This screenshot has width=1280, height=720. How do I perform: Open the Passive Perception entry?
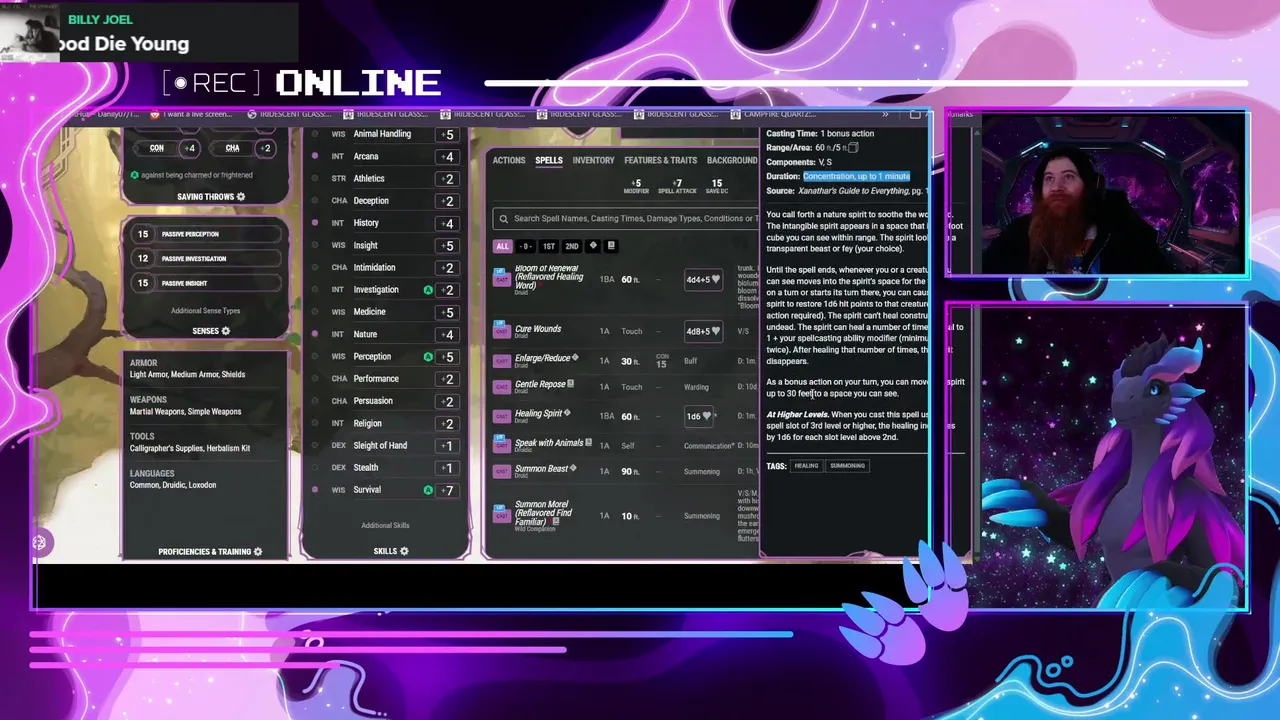204,234
